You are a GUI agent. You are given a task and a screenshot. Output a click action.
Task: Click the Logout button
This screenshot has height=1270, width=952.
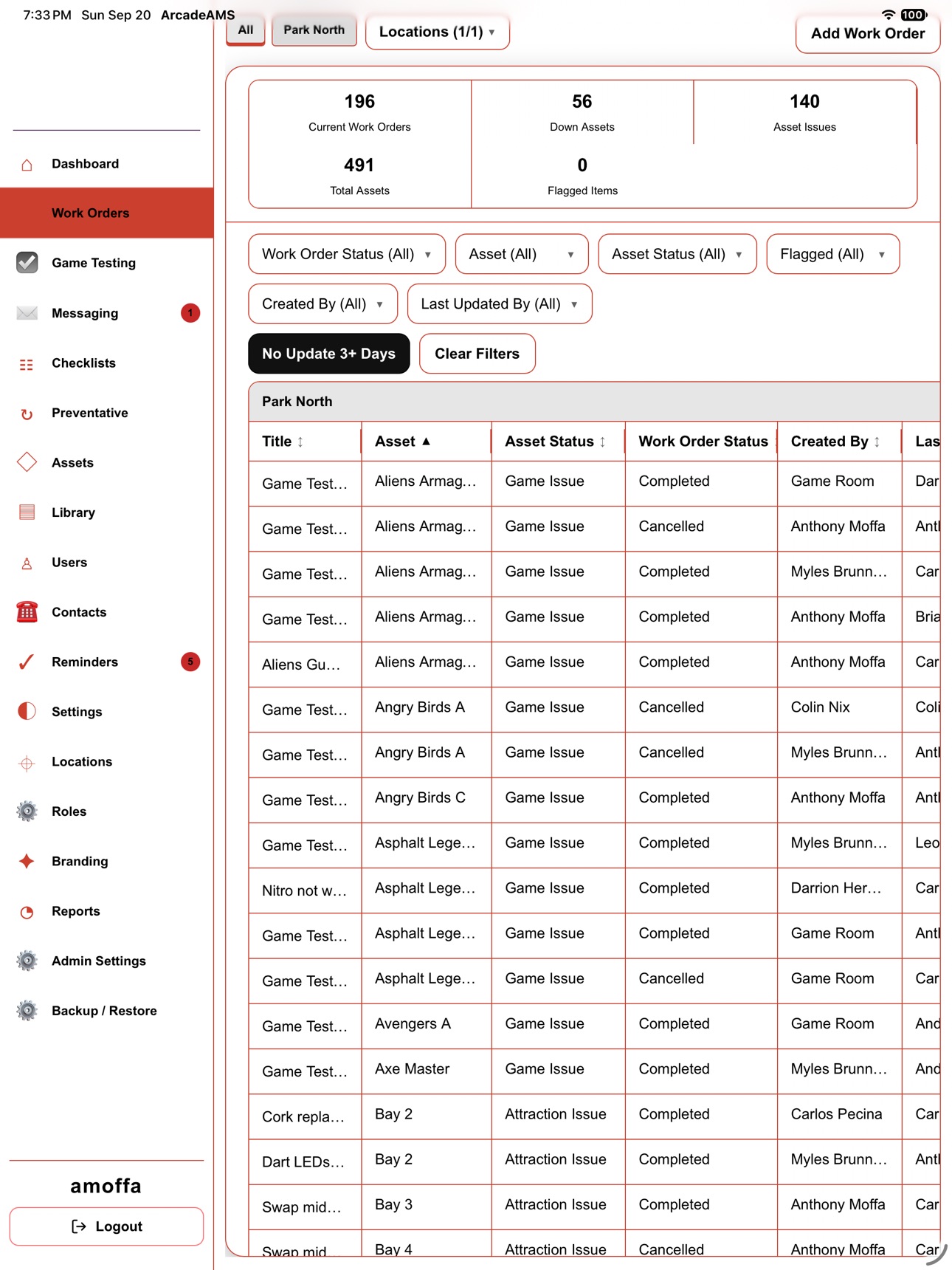click(106, 1226)
